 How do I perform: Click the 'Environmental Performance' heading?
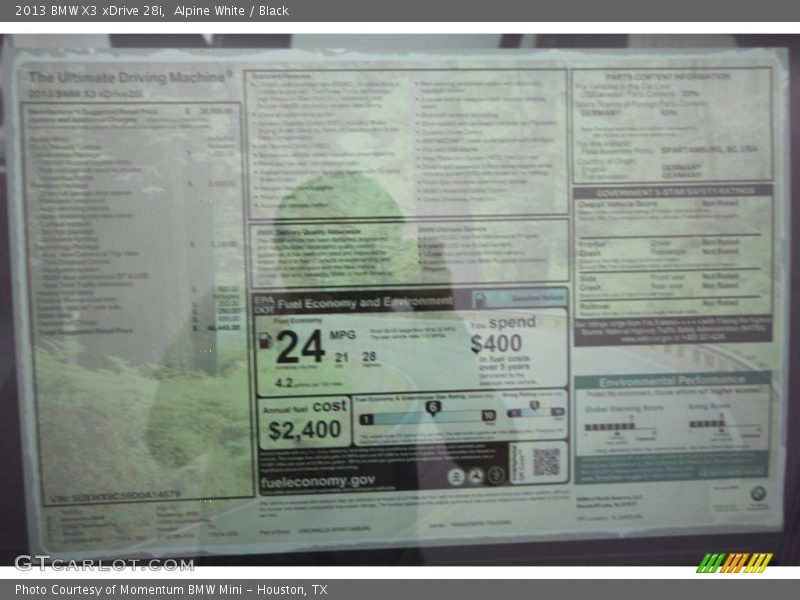(x=672, y=381)
